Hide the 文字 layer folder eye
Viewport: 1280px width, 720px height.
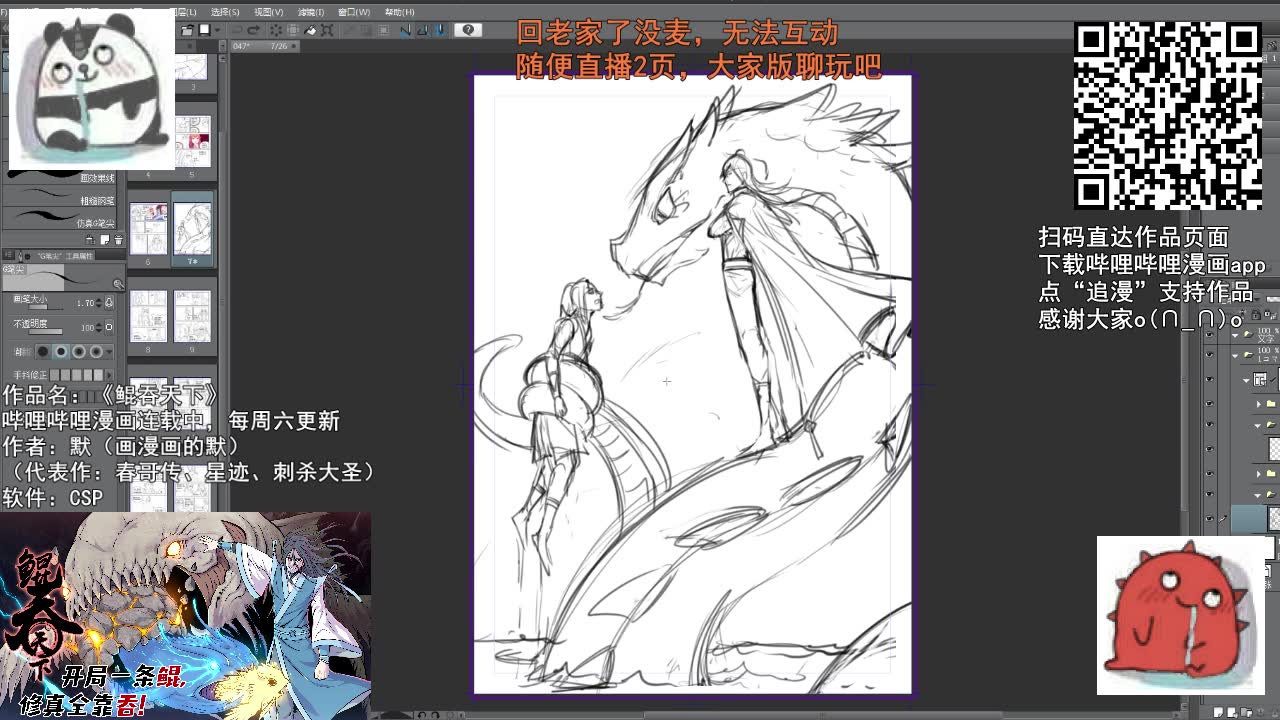(x=1210, y=335)
